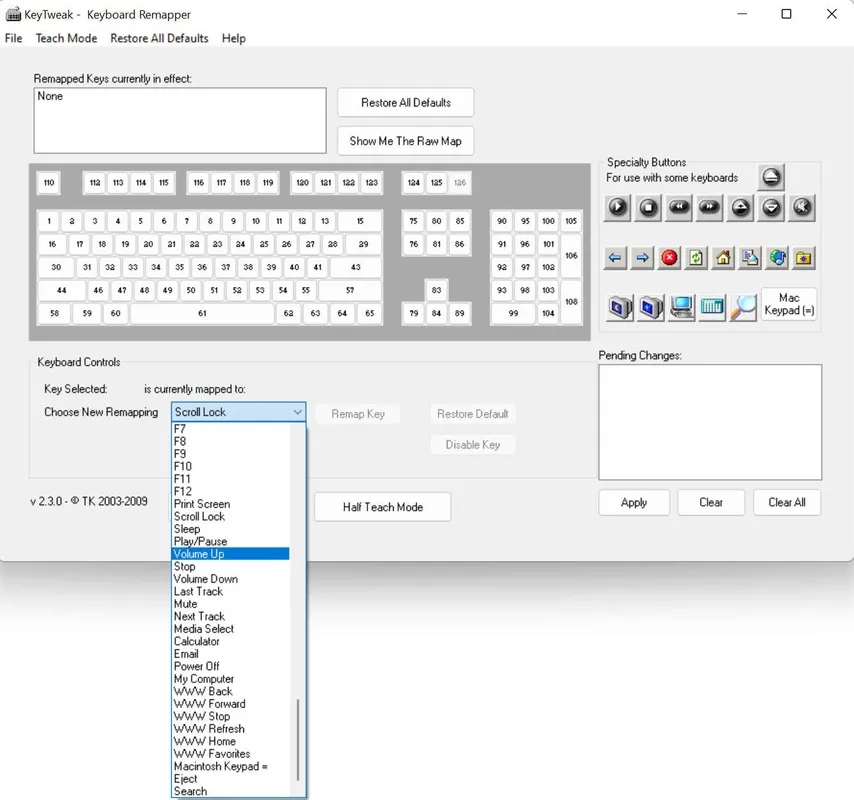
Task: Choose Macintosh Keypad = from the list
Action: tap(230, 766)
